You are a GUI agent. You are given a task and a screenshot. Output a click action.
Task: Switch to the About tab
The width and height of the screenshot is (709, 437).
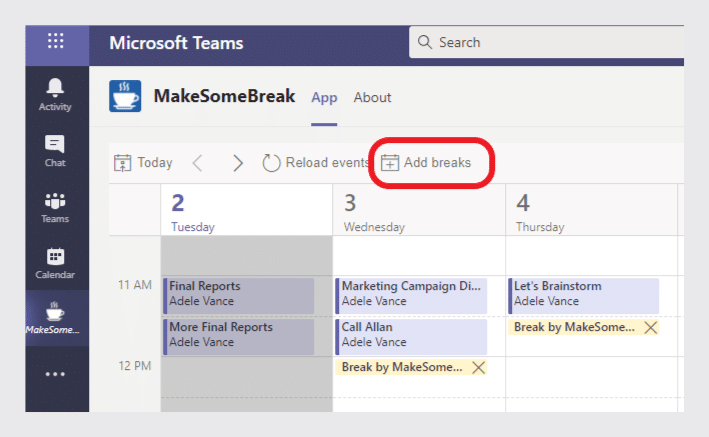[372, 97]
